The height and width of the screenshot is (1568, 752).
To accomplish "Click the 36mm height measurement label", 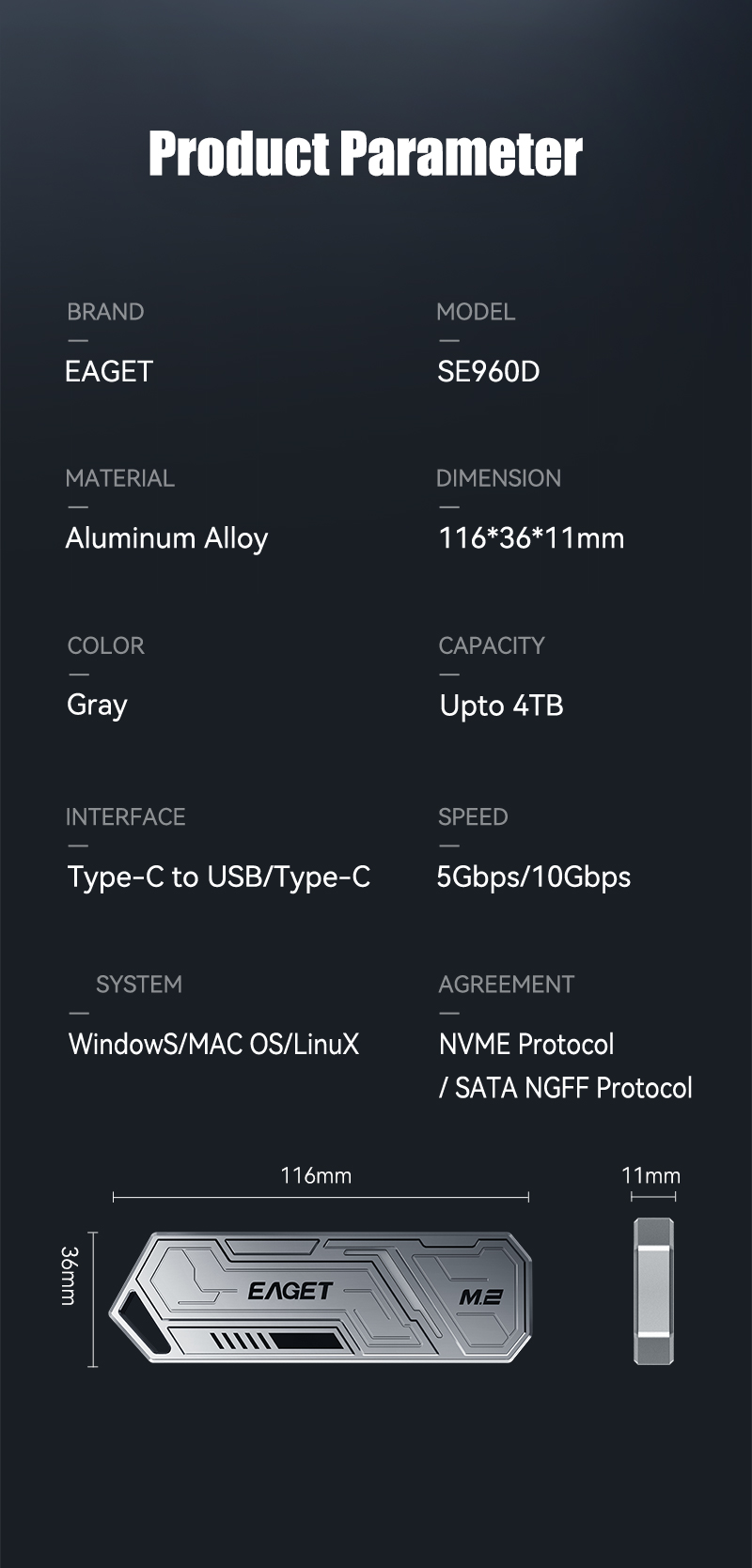I will coord(69,1275).
